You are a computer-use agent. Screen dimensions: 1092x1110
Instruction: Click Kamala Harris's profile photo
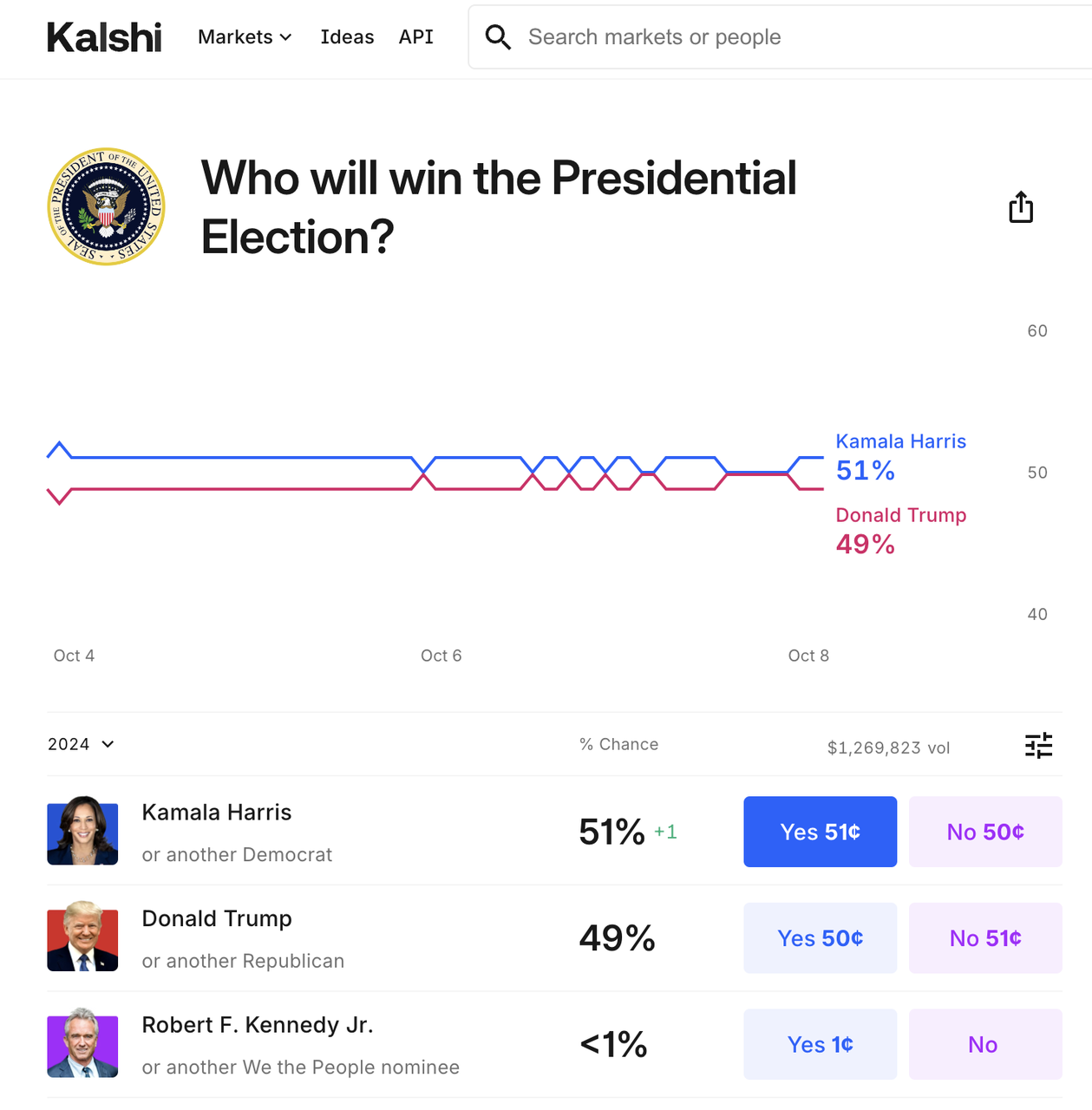(82, 831)
